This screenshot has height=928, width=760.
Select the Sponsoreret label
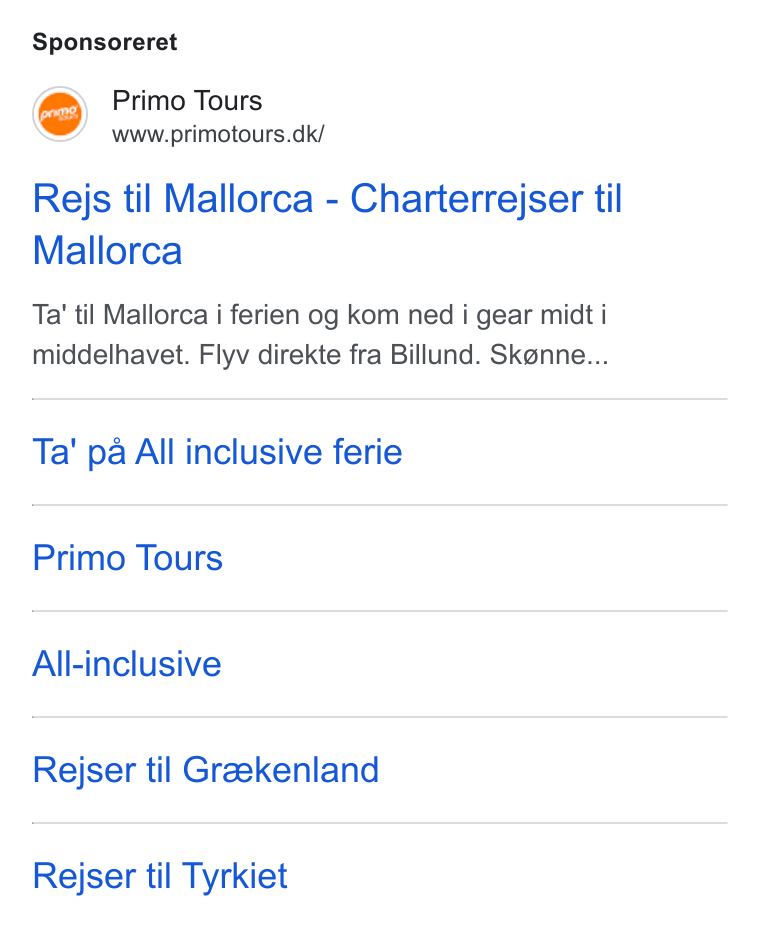(105, 42)
